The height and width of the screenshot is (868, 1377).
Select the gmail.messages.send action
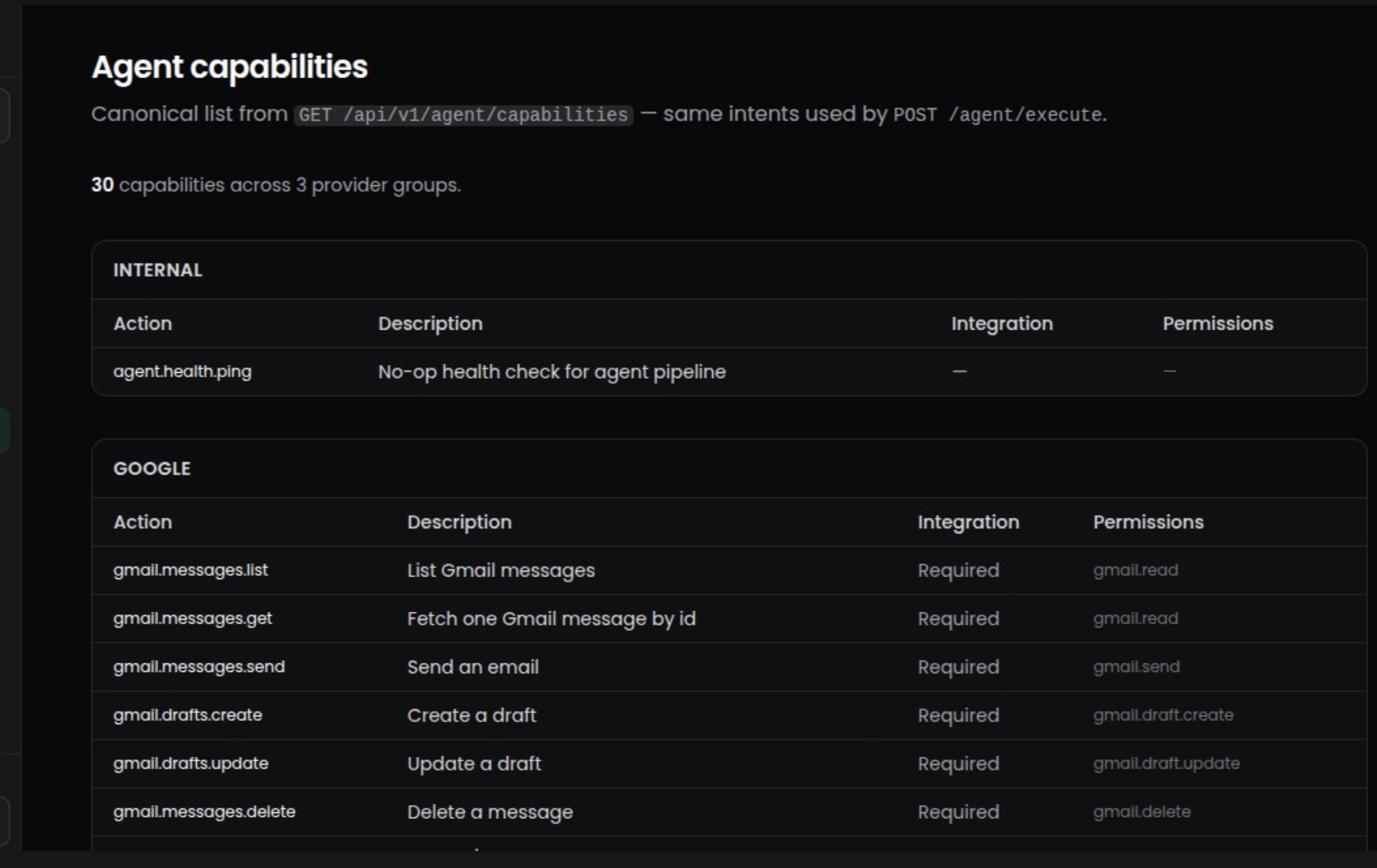click(x=199, y=666)
